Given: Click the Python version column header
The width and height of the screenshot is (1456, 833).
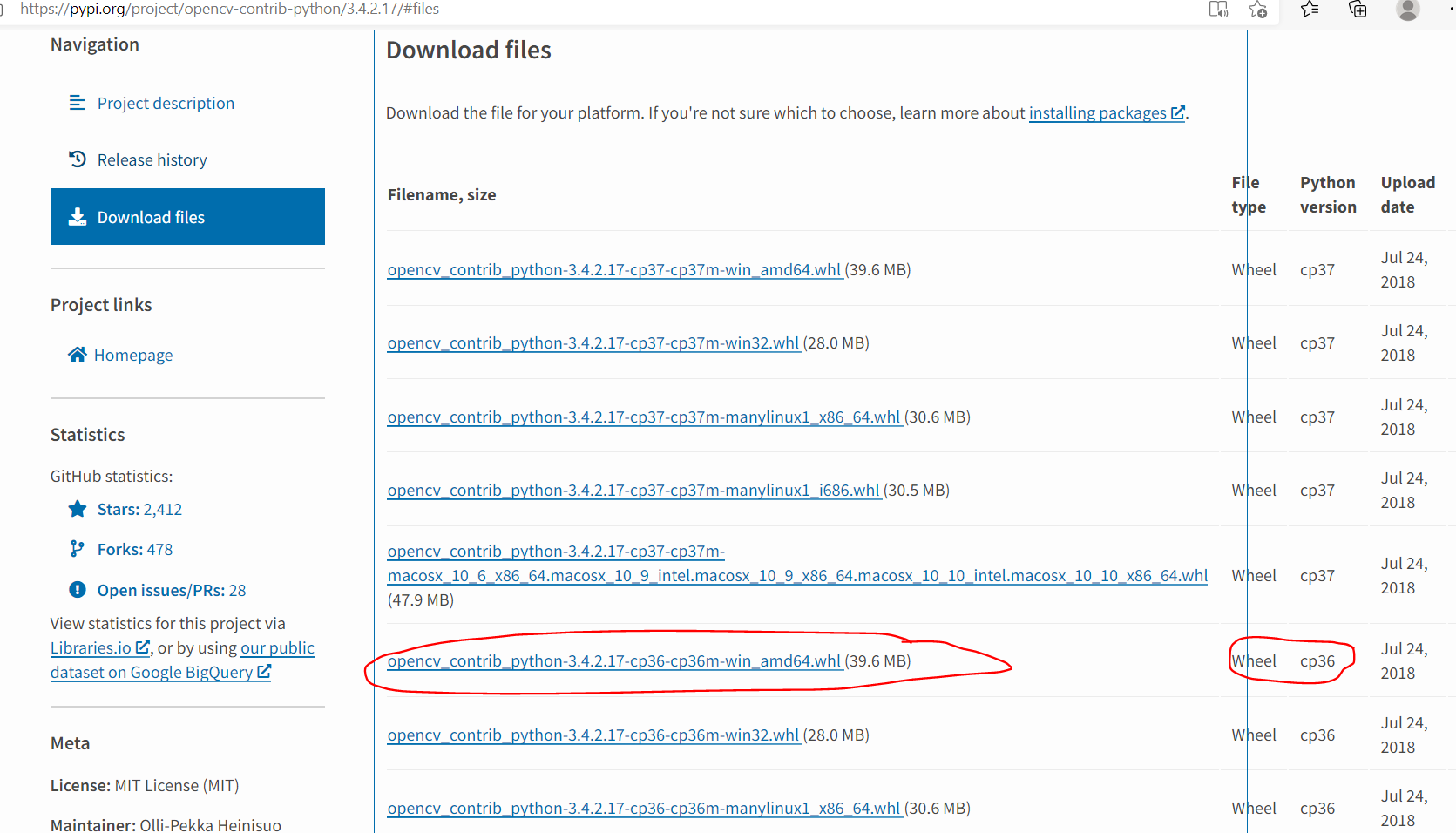Looking at the screenshot, I should pyautogui.click(x=1328, y=194).
